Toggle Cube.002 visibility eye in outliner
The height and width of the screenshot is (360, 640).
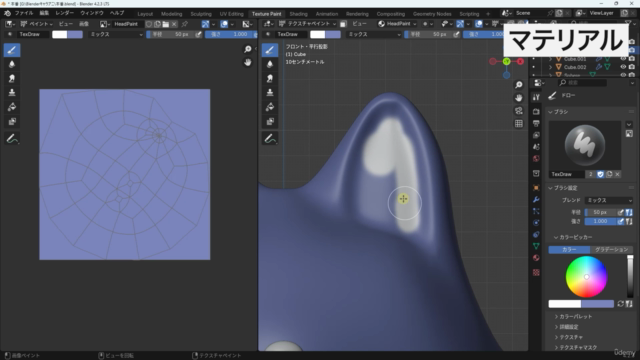[x=623, y=67]
